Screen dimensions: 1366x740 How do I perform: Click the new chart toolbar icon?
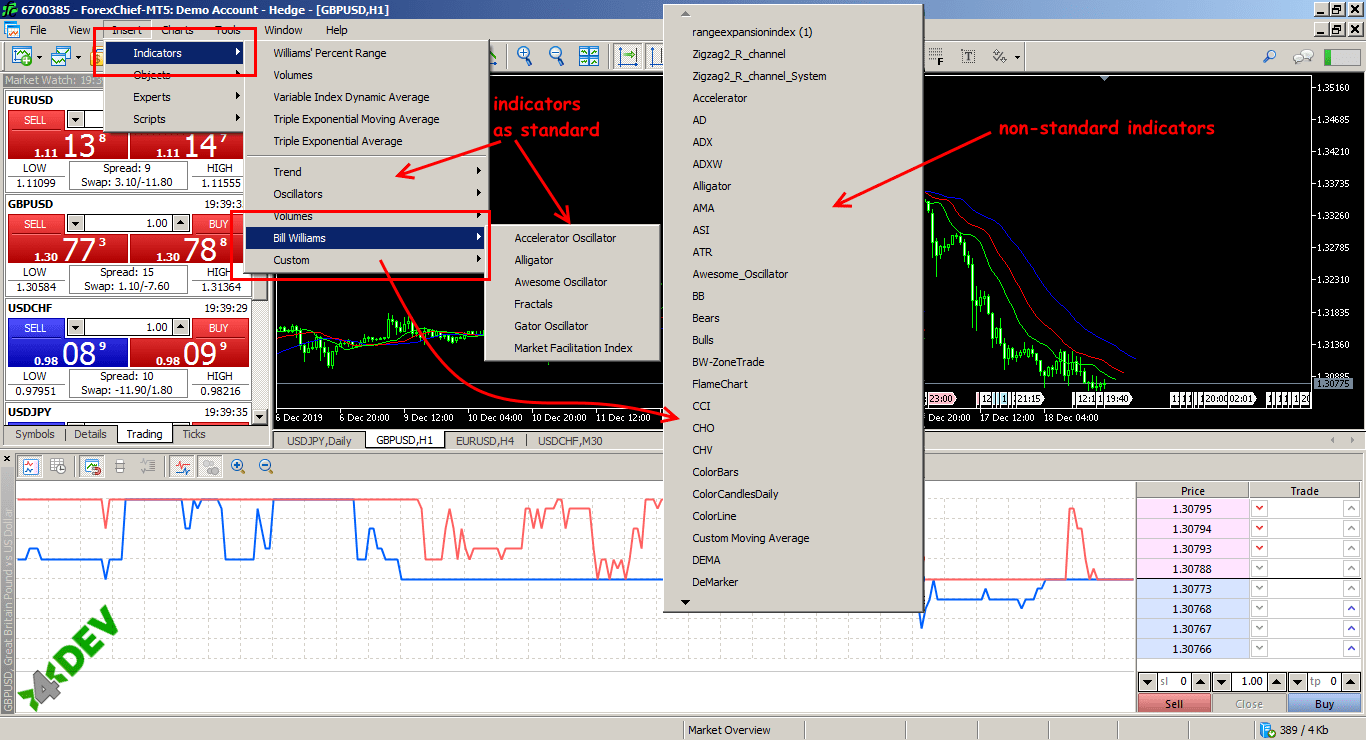pos(22,56)
